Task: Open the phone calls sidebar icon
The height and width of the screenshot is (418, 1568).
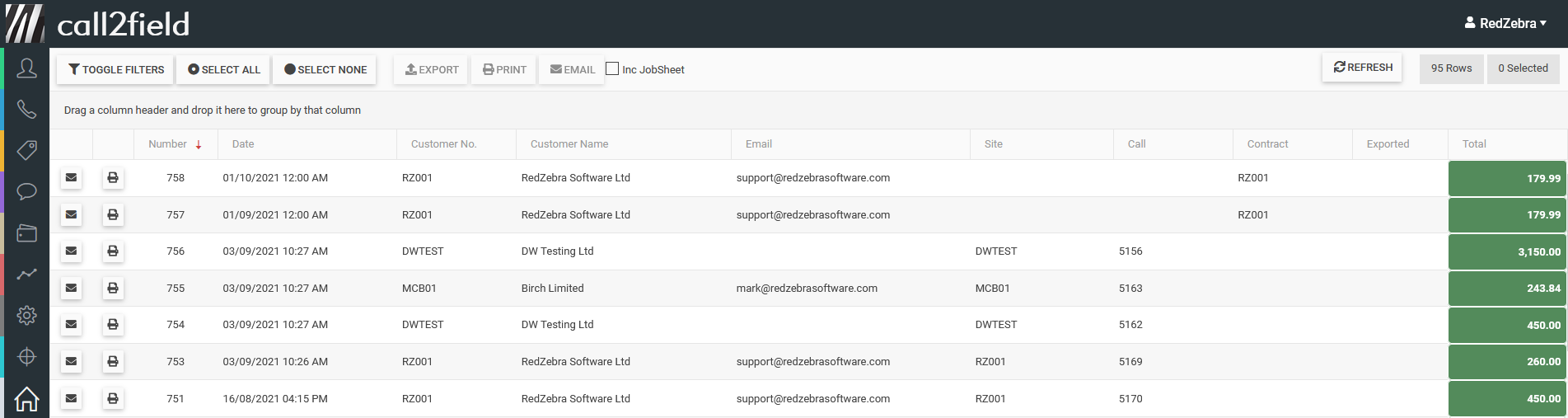Action: [26, 109]
